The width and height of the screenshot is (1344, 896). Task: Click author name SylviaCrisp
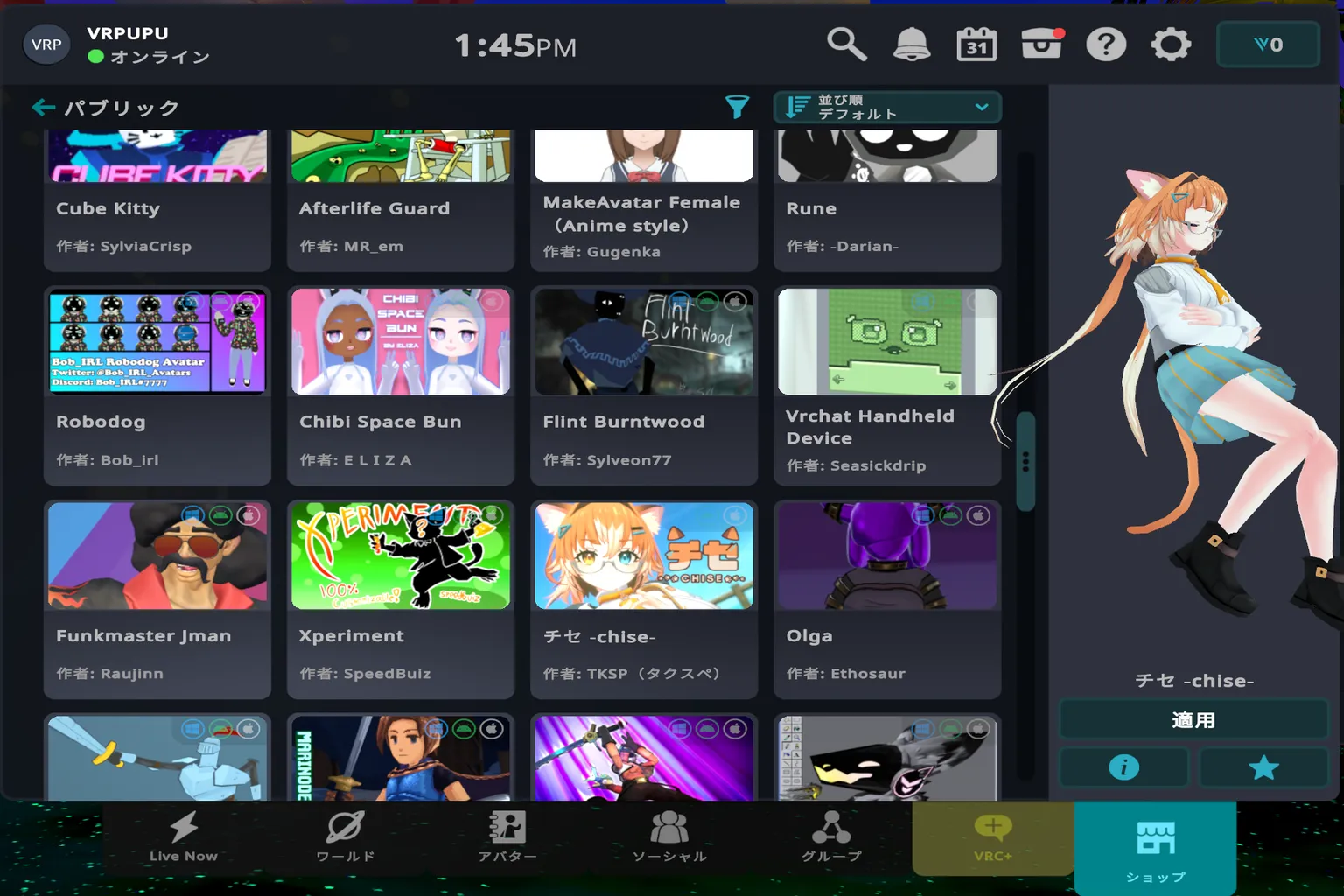(x=145, y=246)
